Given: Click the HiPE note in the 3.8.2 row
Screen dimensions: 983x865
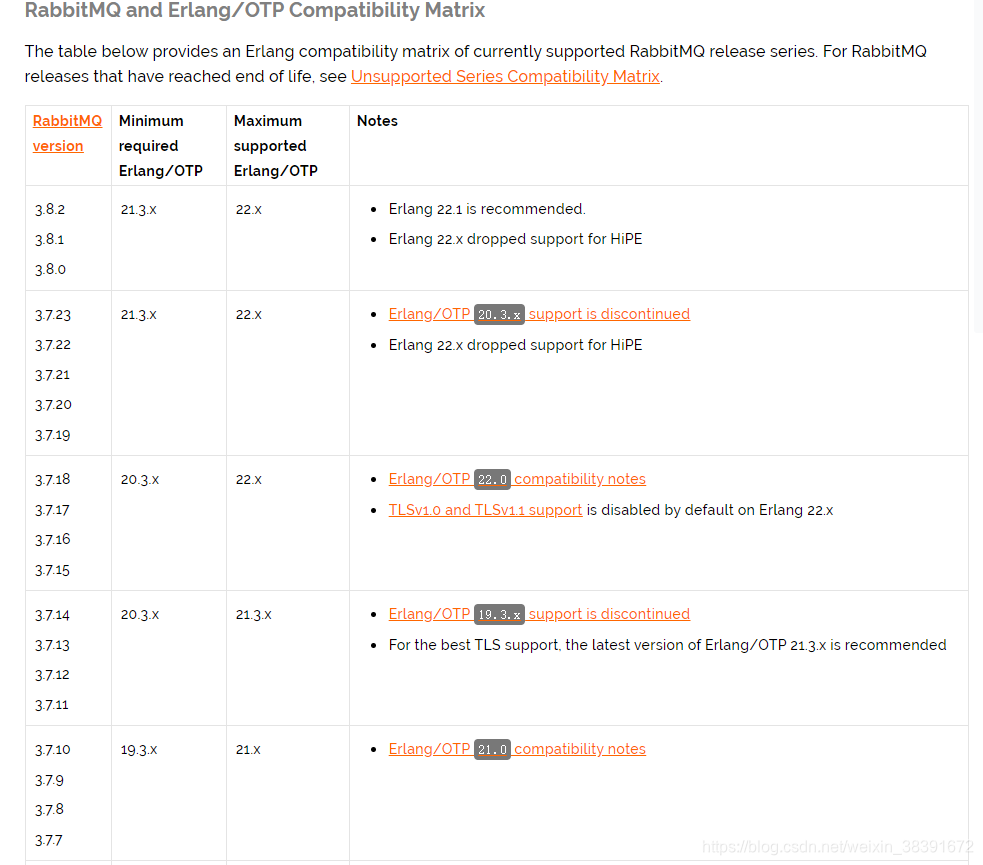Looking at the screenshot, I should coord(515,239).
